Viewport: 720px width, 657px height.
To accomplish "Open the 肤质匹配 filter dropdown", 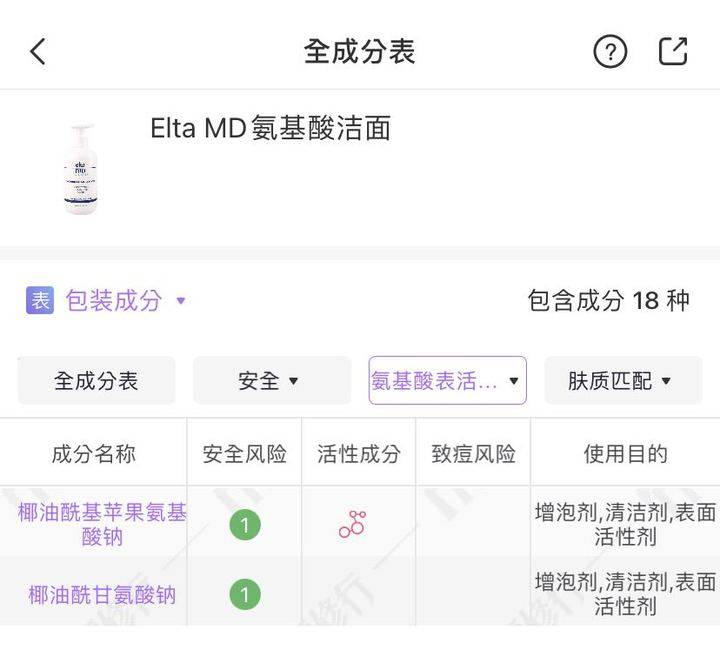I will [x=622, y=381].
